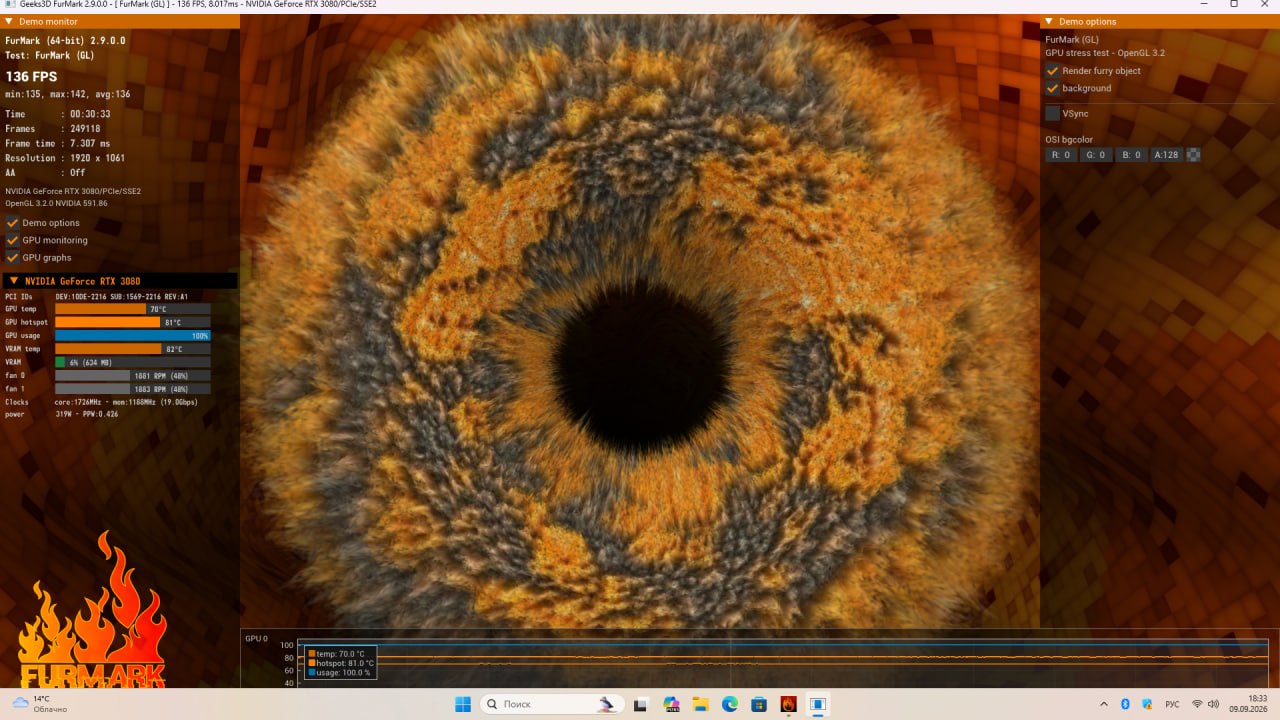Uncheck the GPU monitoring checkbox
Image resolution: width=1280 pixels, height=720 pixels.
tap(13, 240)
